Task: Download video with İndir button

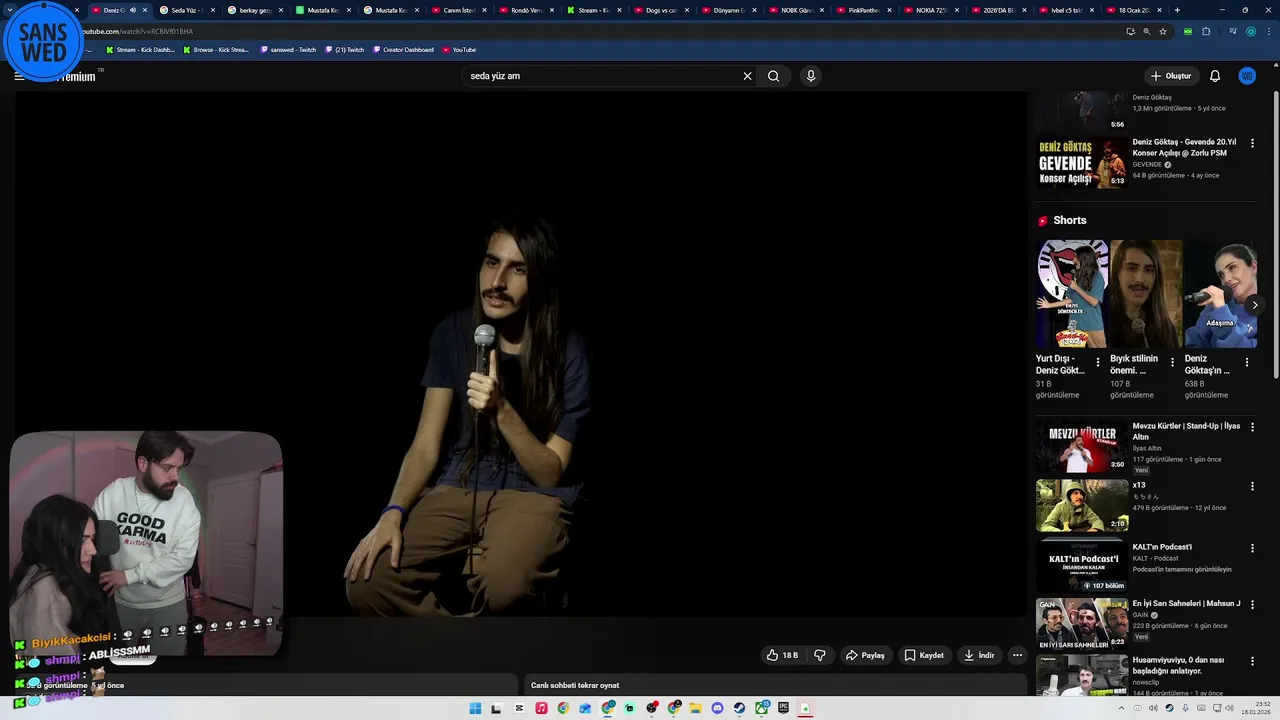Action: [x=979, y=655]
